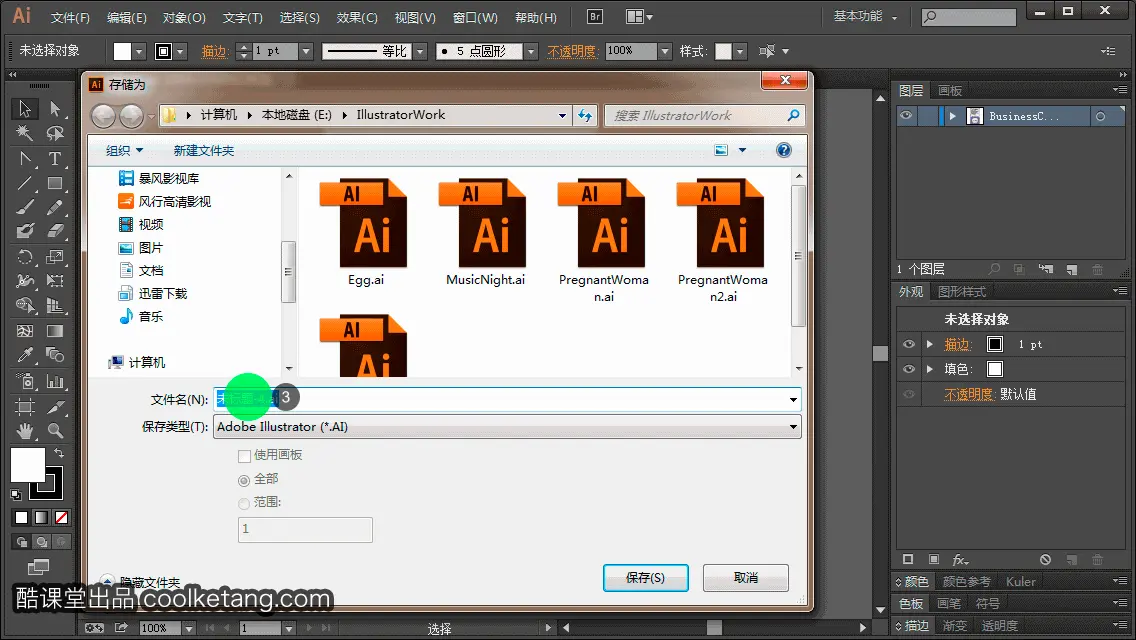Expand the fill row in the Appearance panel

click(x=930, y=369)
